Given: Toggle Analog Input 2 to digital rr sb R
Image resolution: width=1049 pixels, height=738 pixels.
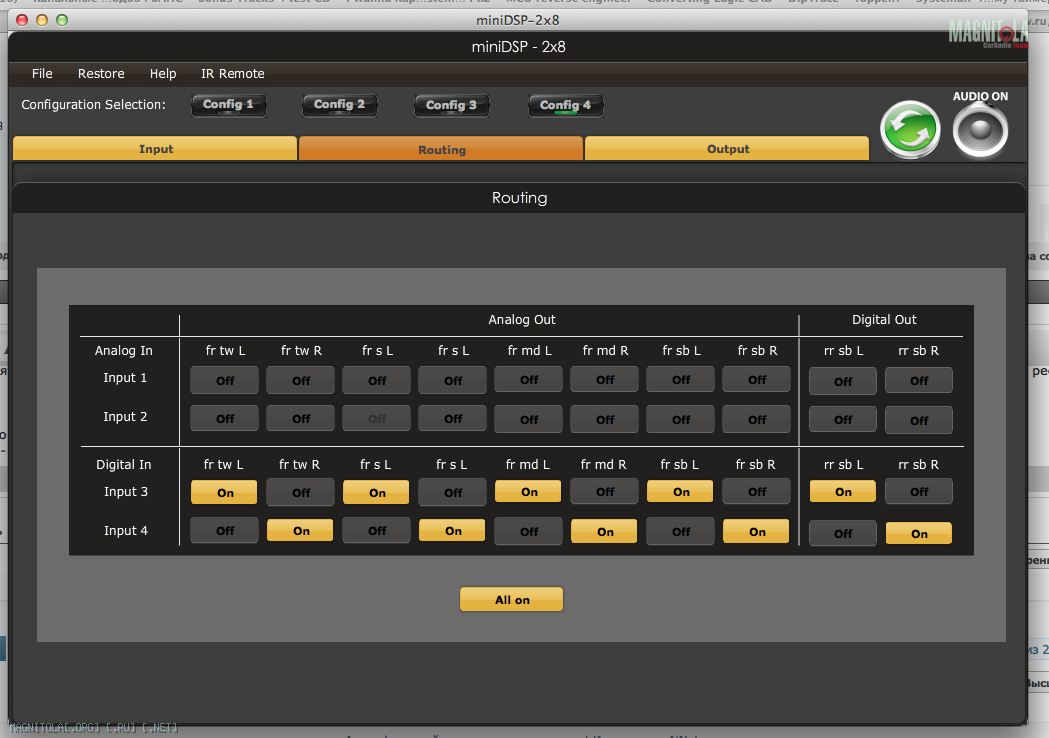Looking at the screenshot, I should point(919,420).
